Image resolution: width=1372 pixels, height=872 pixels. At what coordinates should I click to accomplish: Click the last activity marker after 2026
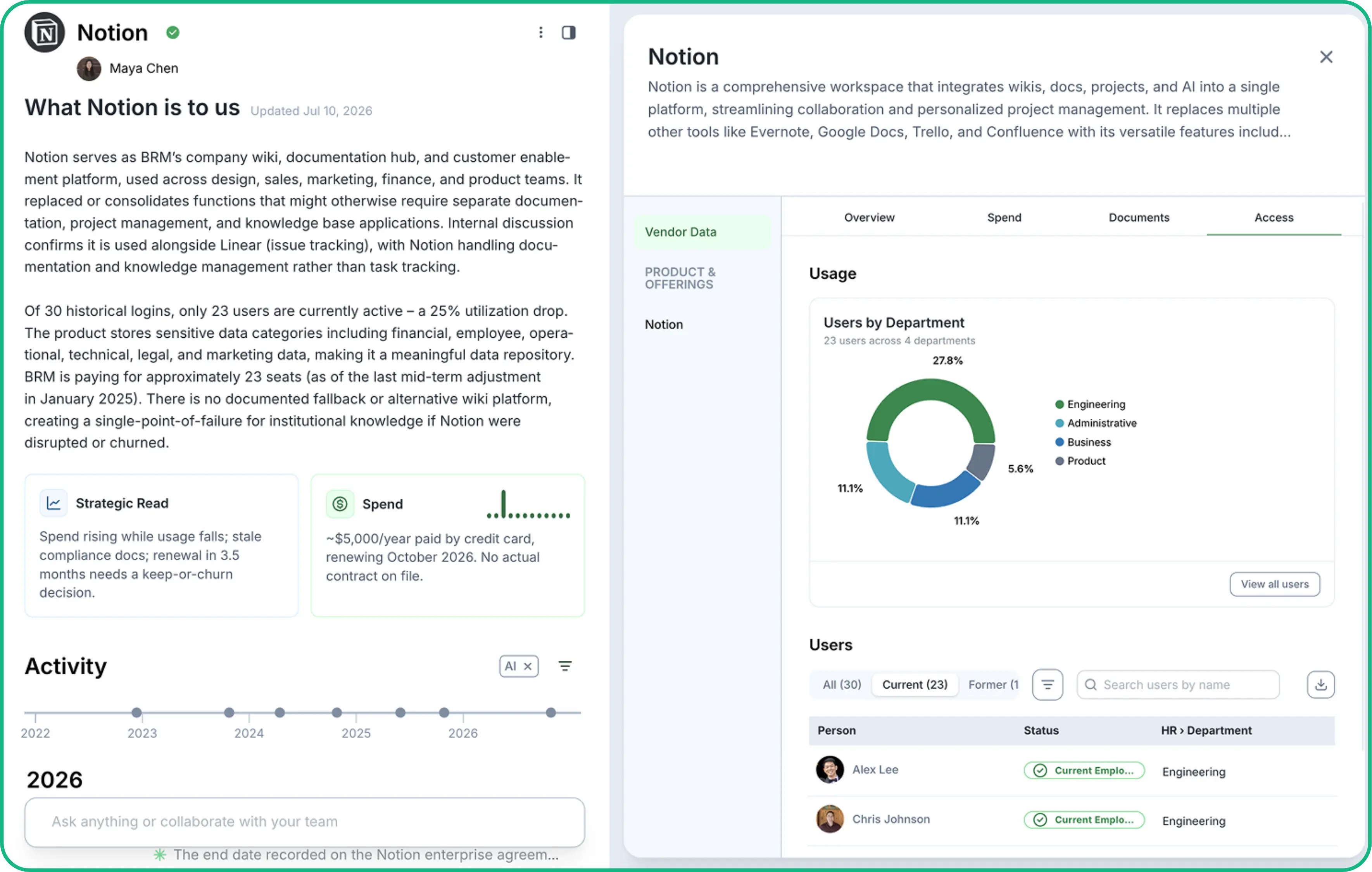point(551,712)
